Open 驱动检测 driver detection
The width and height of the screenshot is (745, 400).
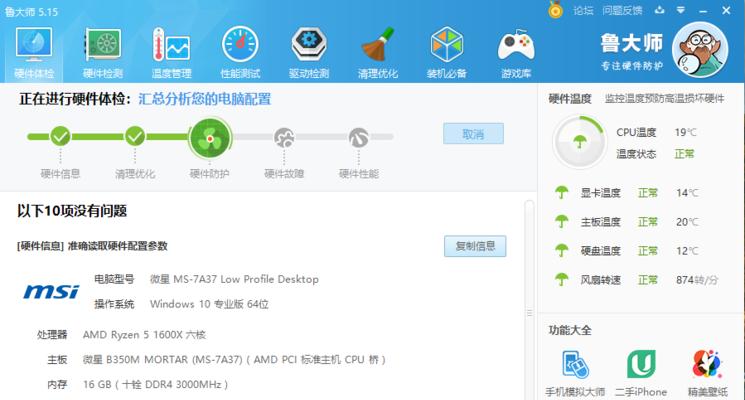[x=309, y=52]
